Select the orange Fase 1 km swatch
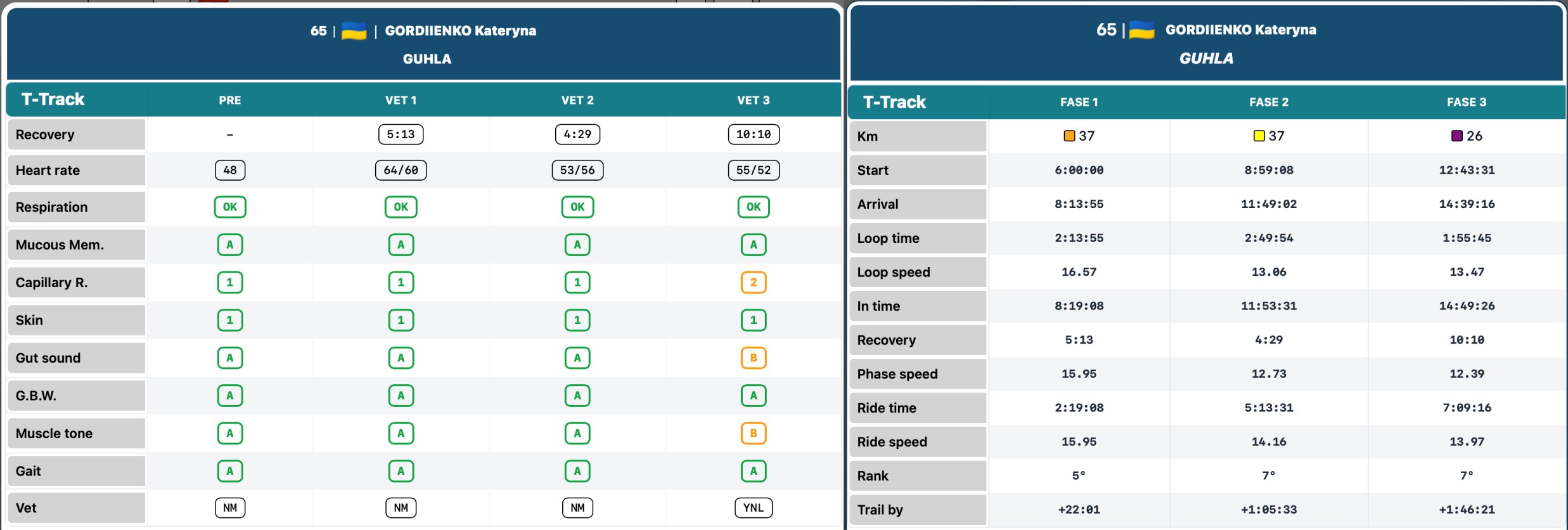This screenshot has height=530, width=1568. 1069,136
